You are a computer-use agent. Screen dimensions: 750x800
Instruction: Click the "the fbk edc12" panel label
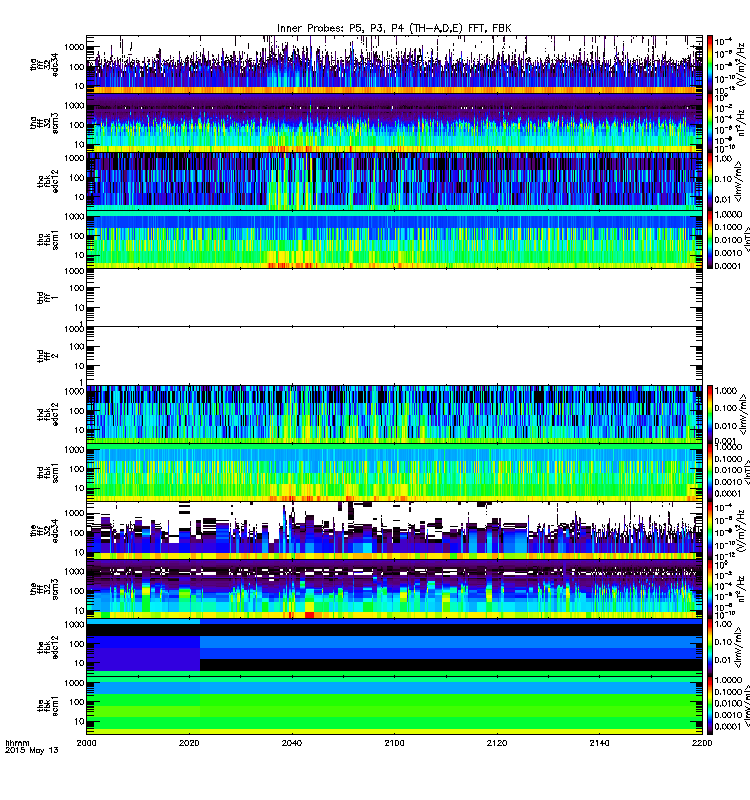pyautogui.click(x=48, y=647)
